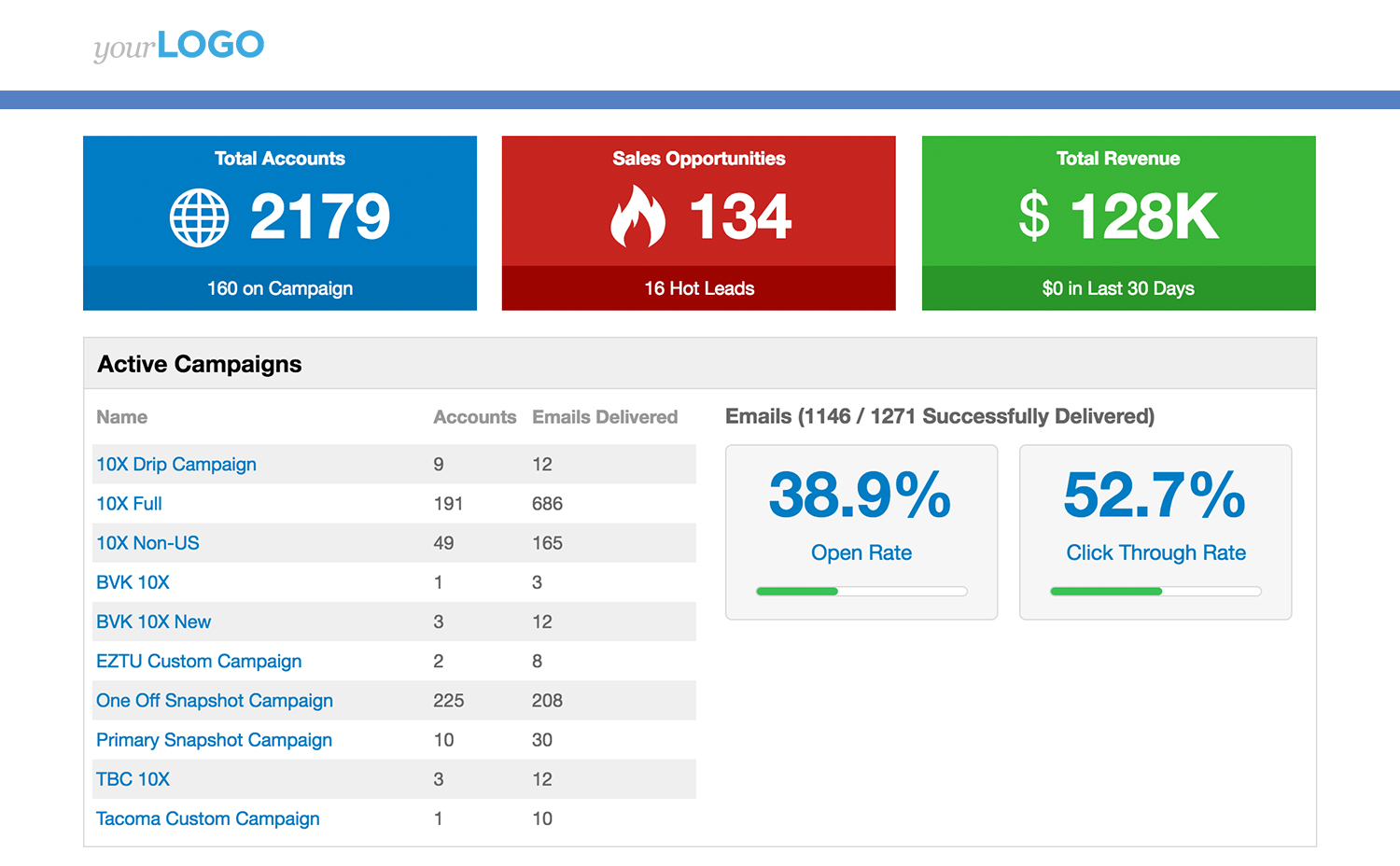Open EZTU Custom Campaign link

pos(199,662)
